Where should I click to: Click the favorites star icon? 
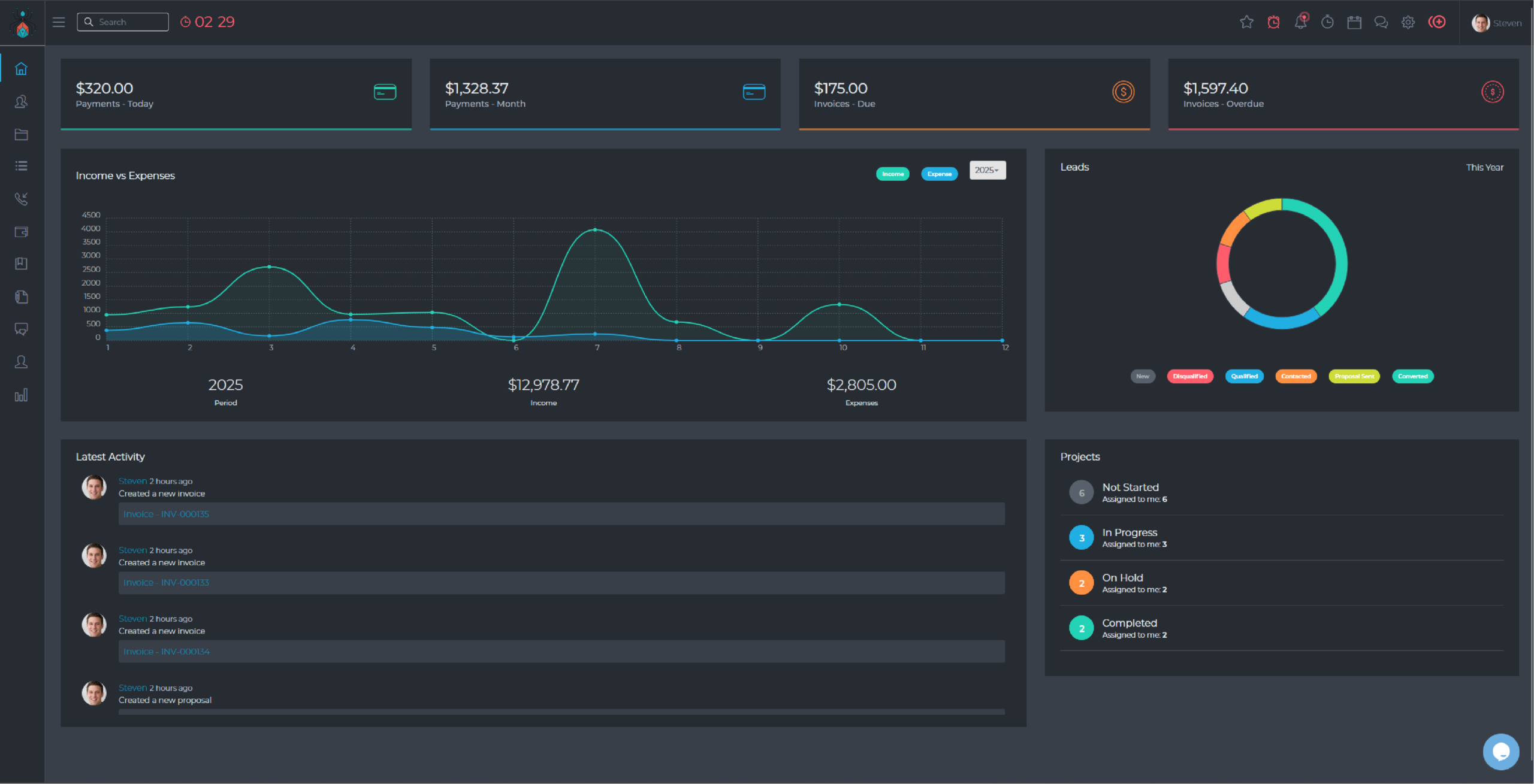click(1246, 22)
